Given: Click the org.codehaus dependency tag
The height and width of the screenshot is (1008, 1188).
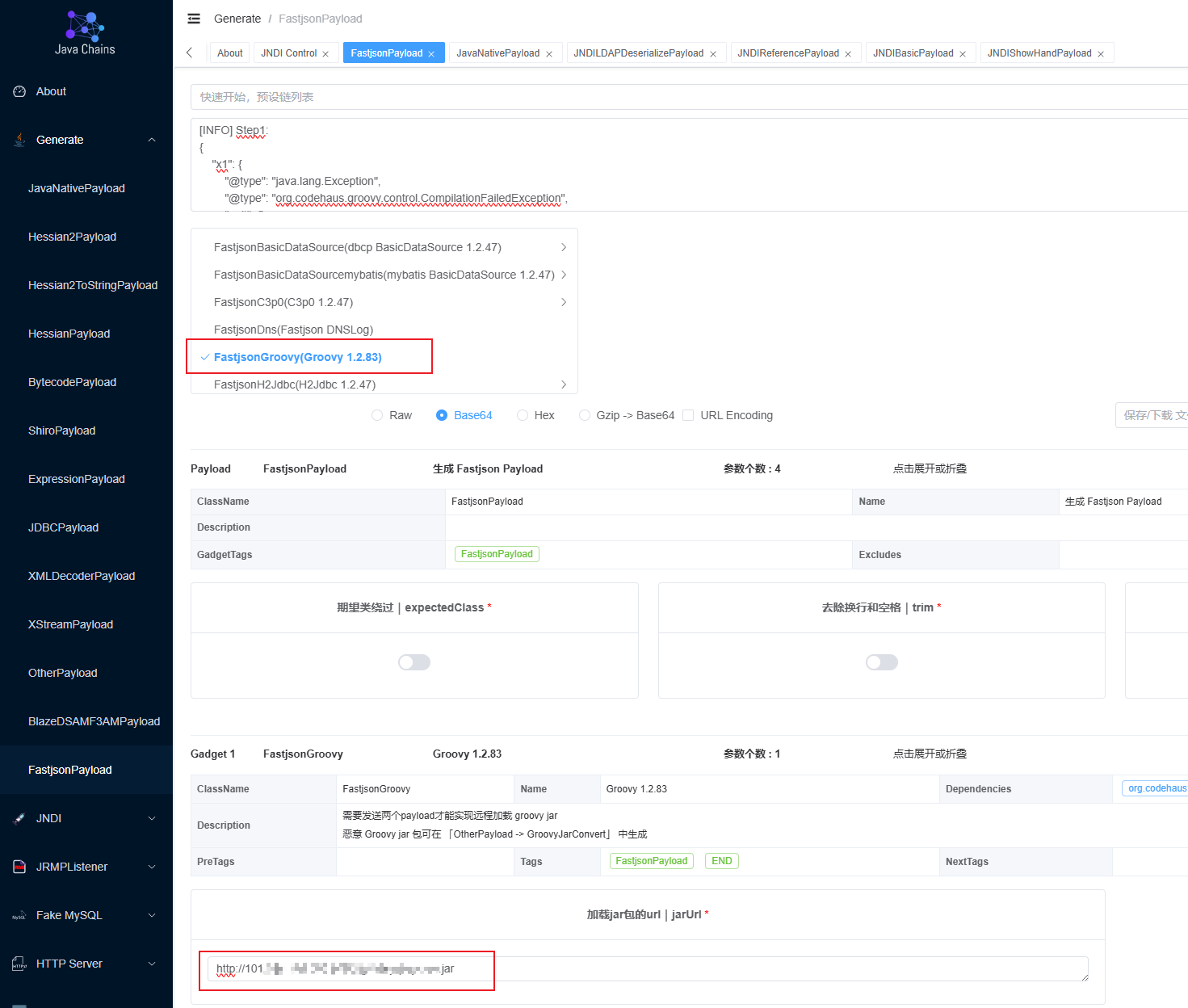Looking at the screenshot, I should (1157, 788).
